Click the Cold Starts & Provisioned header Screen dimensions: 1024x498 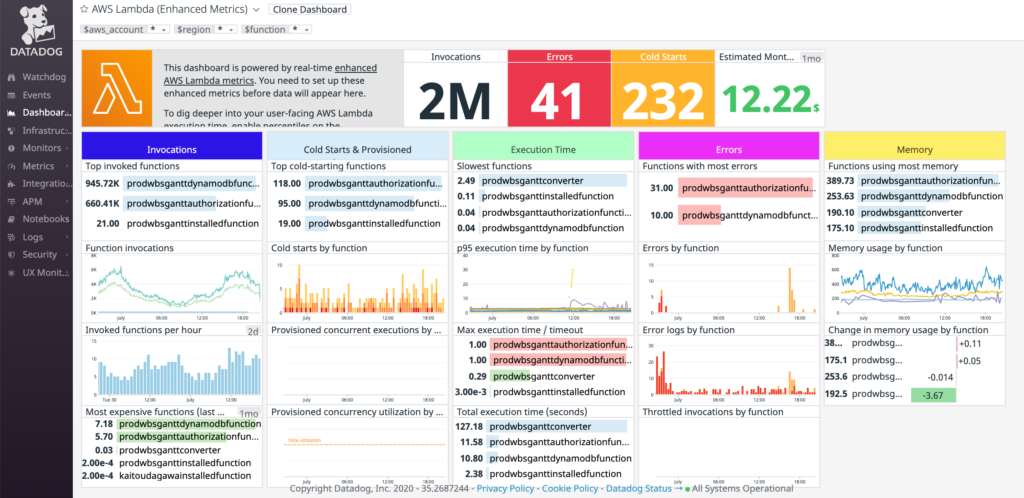(x=357, y=146)
